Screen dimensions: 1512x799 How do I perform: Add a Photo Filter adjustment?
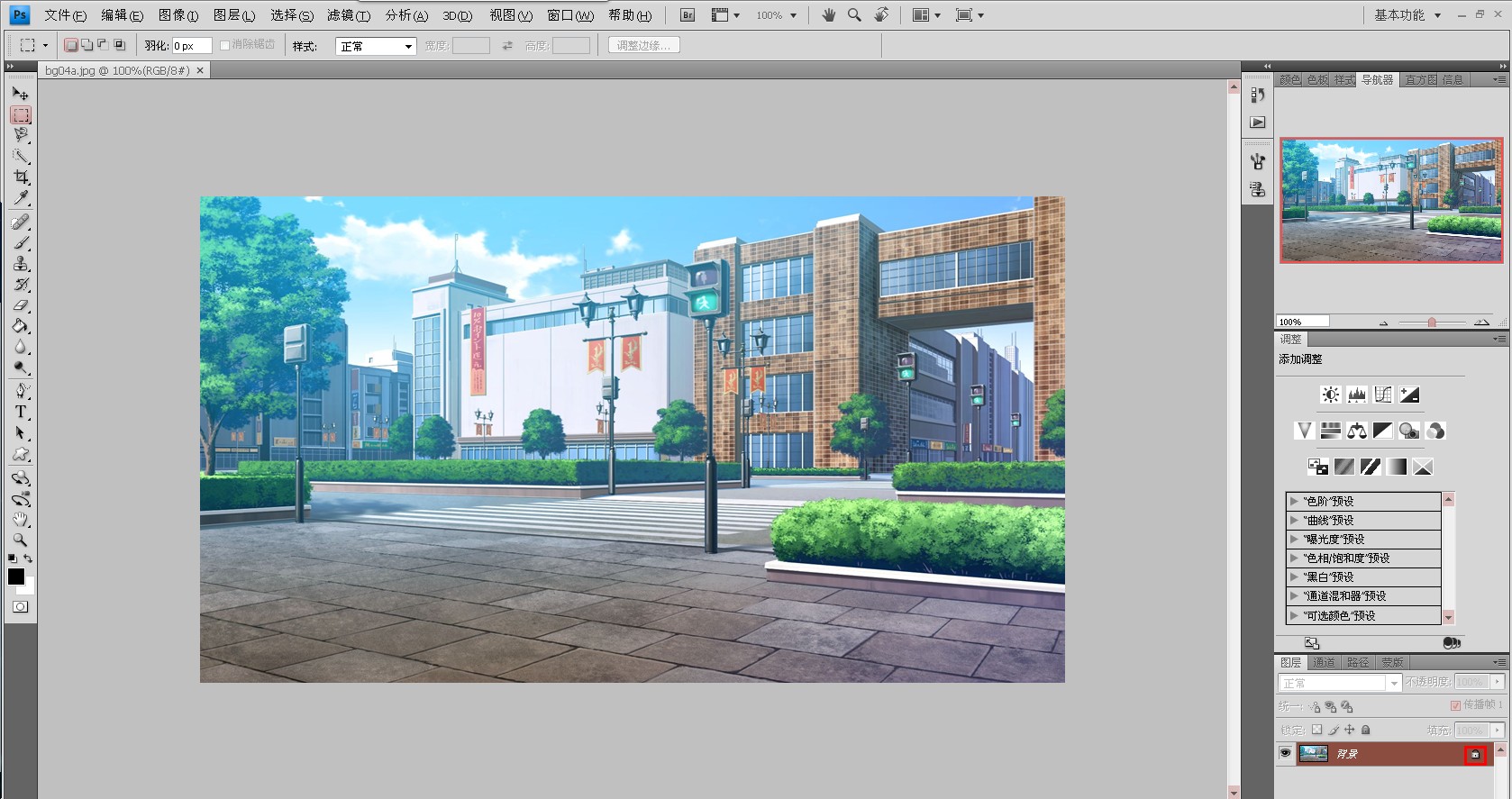(x=1409, y=431)
